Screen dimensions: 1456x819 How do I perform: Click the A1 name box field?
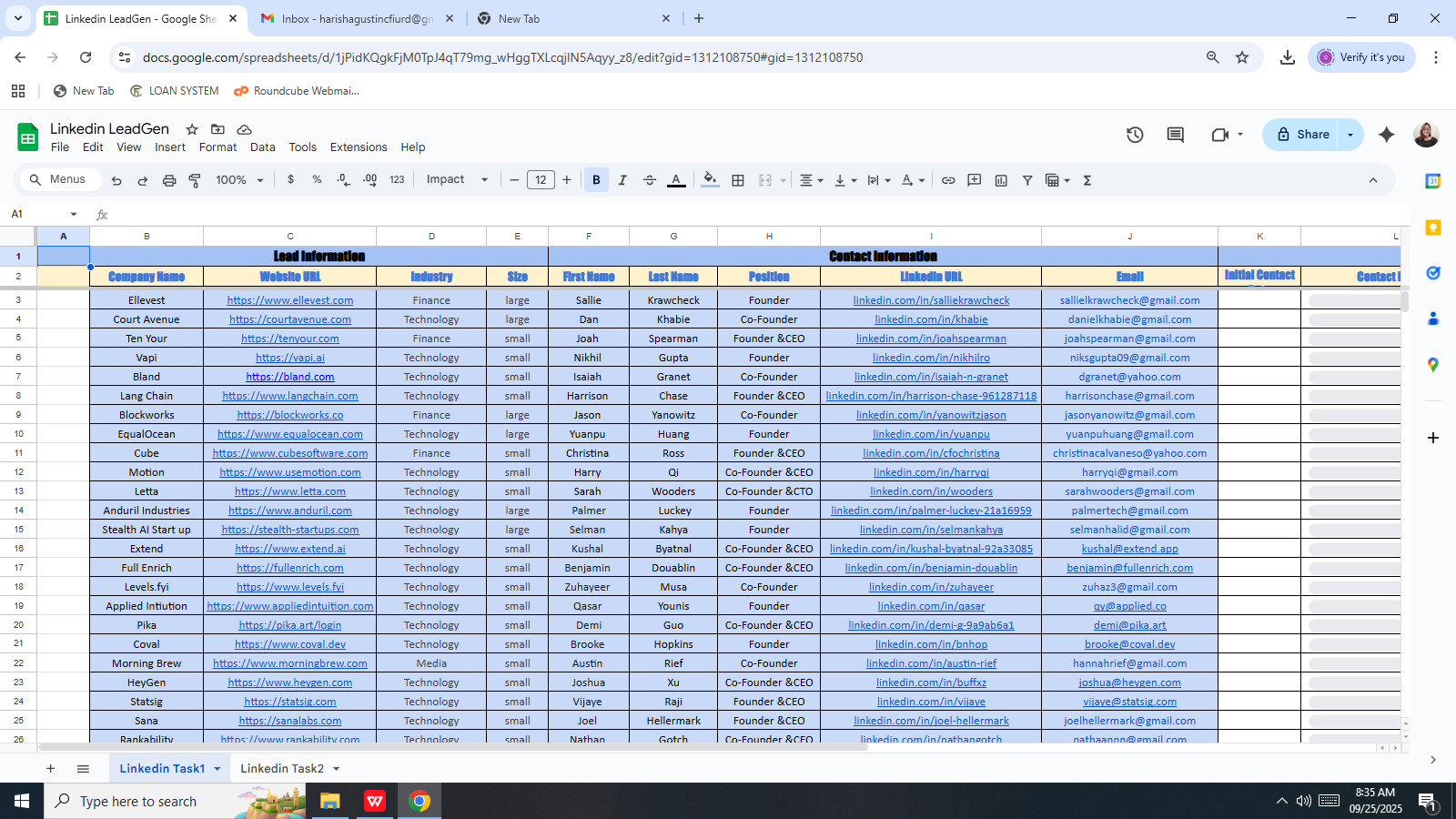36,214
